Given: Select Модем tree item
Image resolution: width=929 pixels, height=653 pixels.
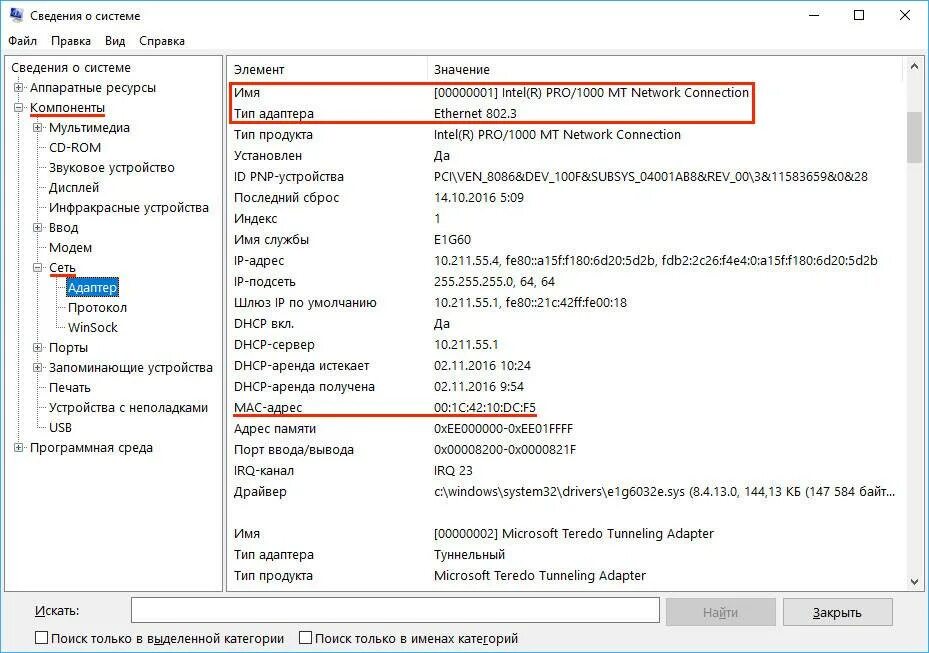Looking at the screenshot, I should pos(71,248).
